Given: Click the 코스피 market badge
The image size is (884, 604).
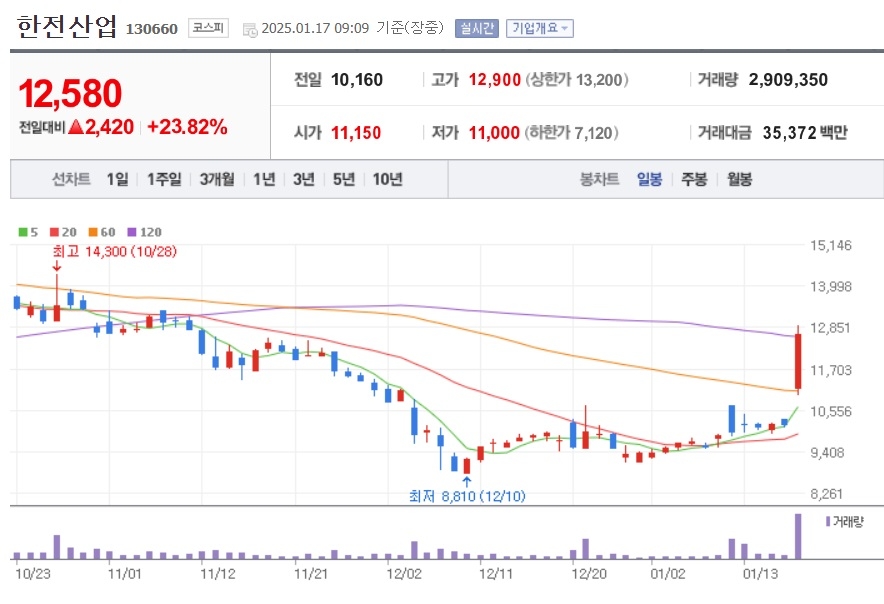Looking at the screenshot, I should [208, 28].
